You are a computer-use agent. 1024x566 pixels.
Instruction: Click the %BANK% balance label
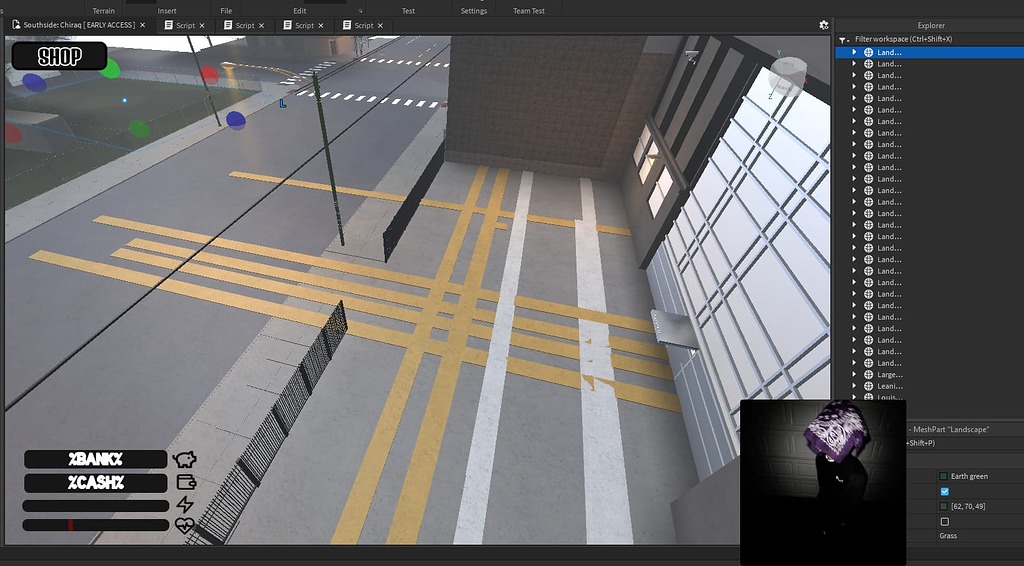click(x=95, y=460)
